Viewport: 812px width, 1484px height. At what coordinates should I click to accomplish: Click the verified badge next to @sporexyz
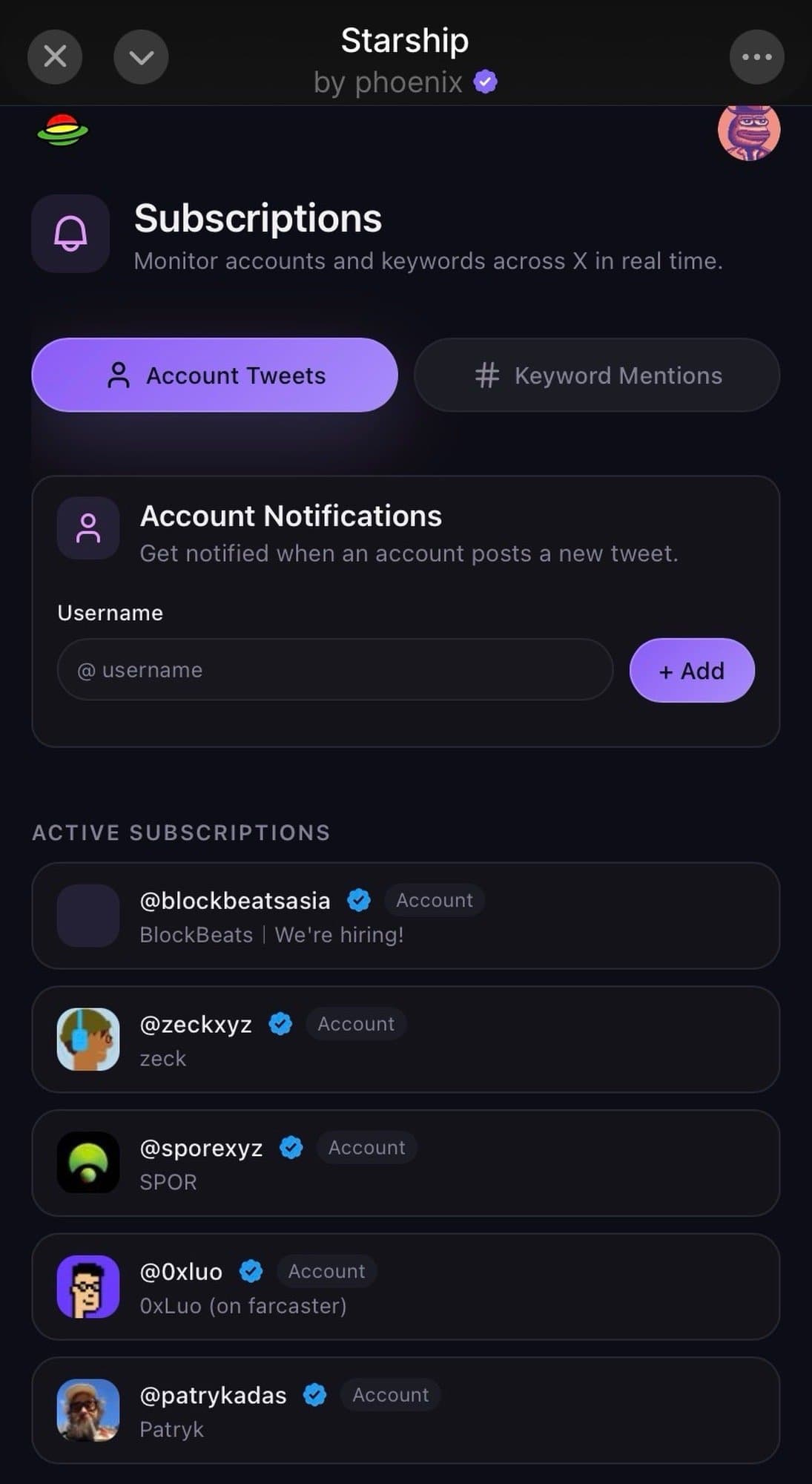tap(291, 1147)
